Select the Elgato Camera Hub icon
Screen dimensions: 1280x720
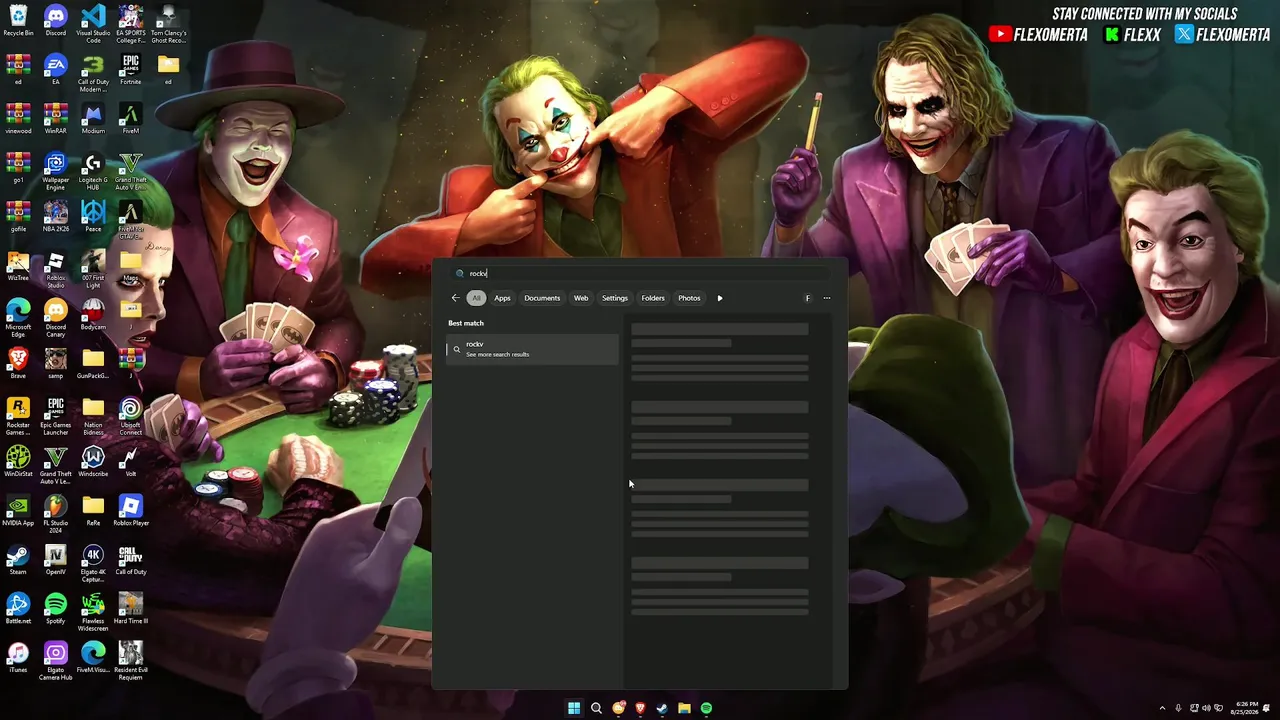[x=56, y=661]
